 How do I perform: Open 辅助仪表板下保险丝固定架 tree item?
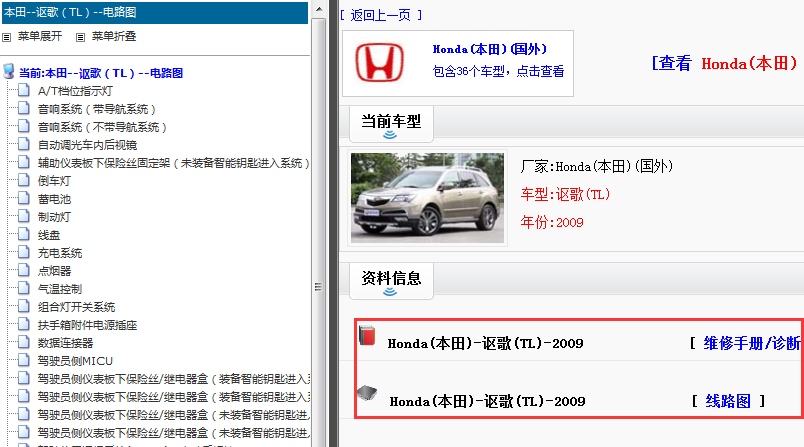[x=173, y=163]
